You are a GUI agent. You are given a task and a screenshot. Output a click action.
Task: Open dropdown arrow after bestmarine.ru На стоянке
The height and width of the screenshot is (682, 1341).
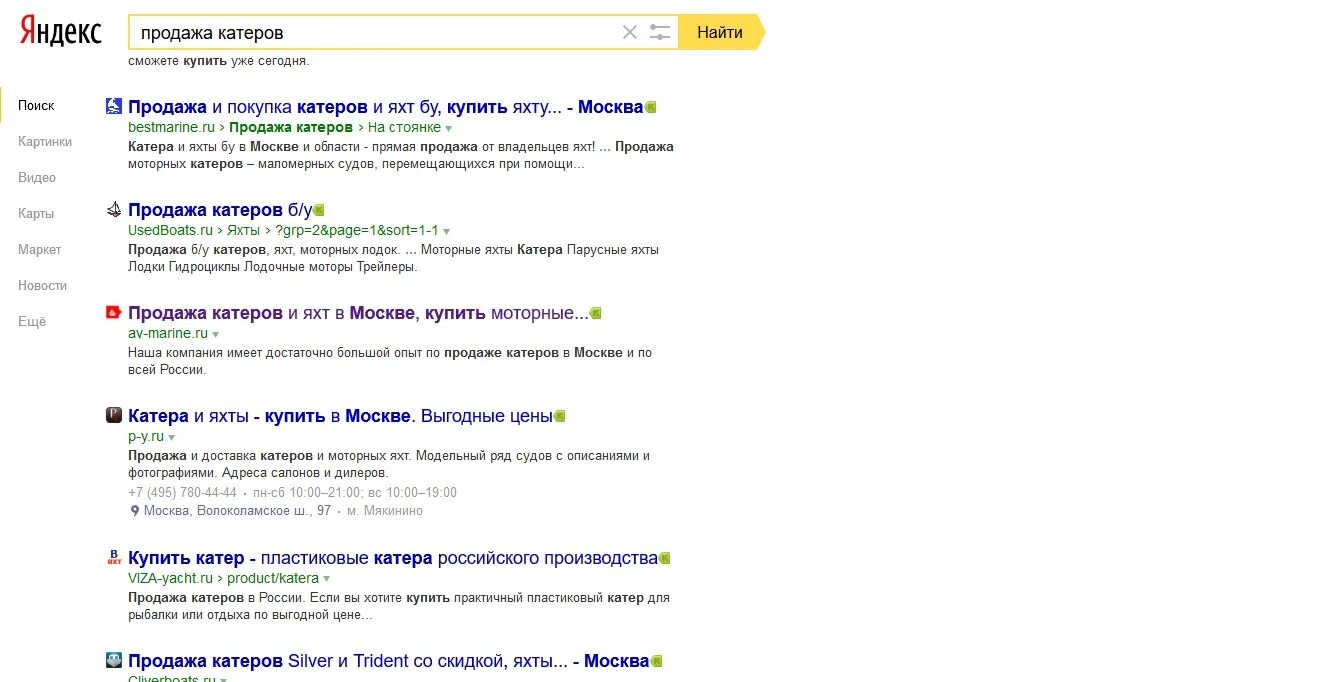(449, 128)
